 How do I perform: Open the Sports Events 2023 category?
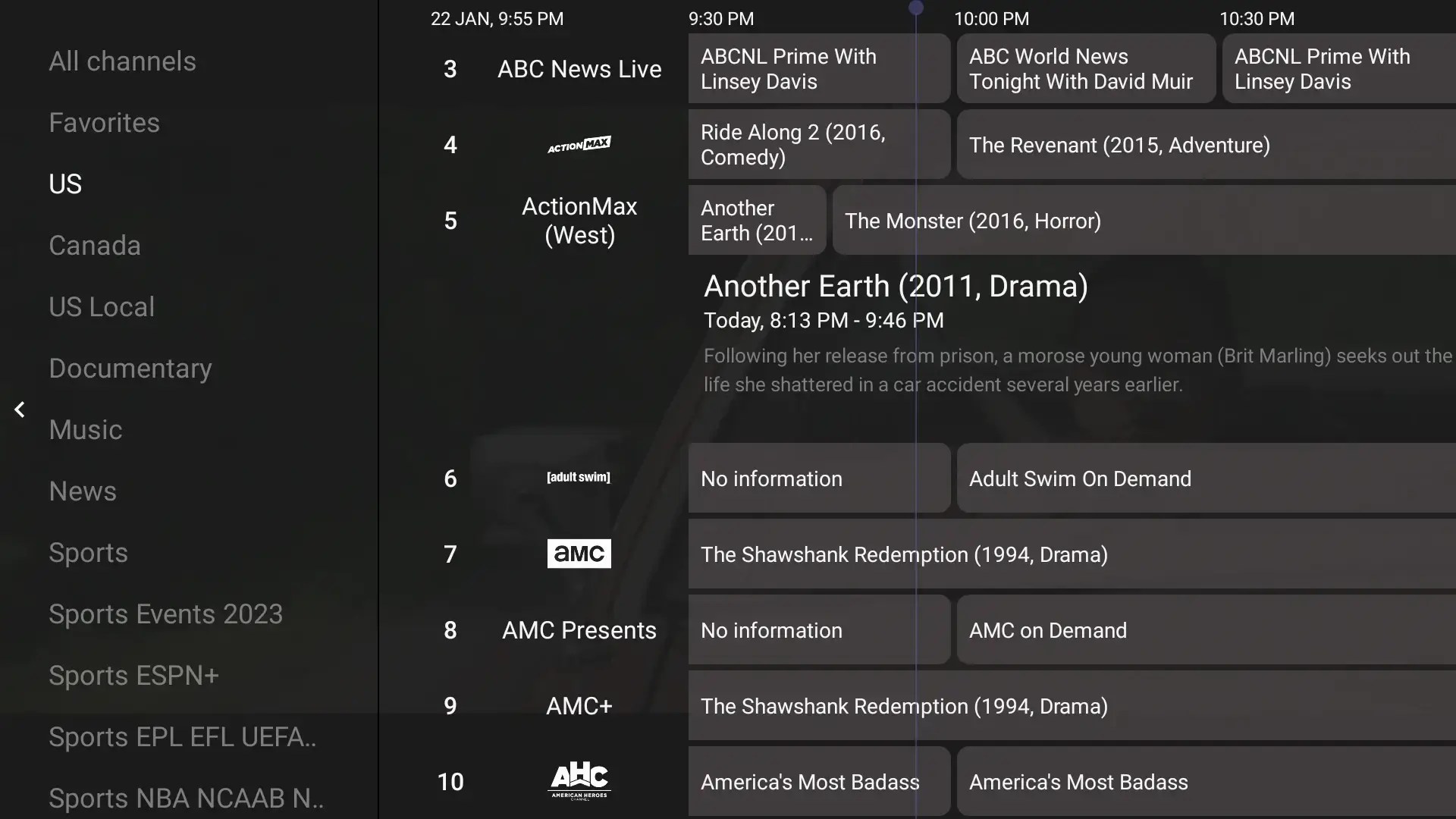[165, 613]
